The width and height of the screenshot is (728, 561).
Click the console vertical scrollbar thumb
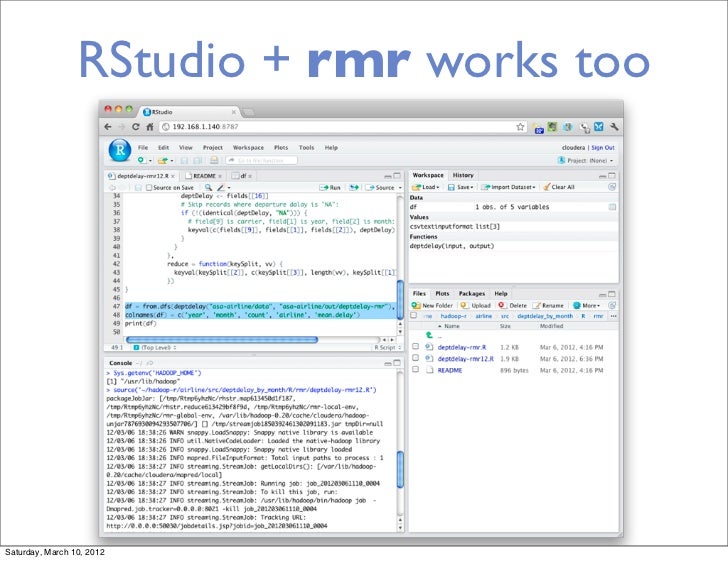400,470
